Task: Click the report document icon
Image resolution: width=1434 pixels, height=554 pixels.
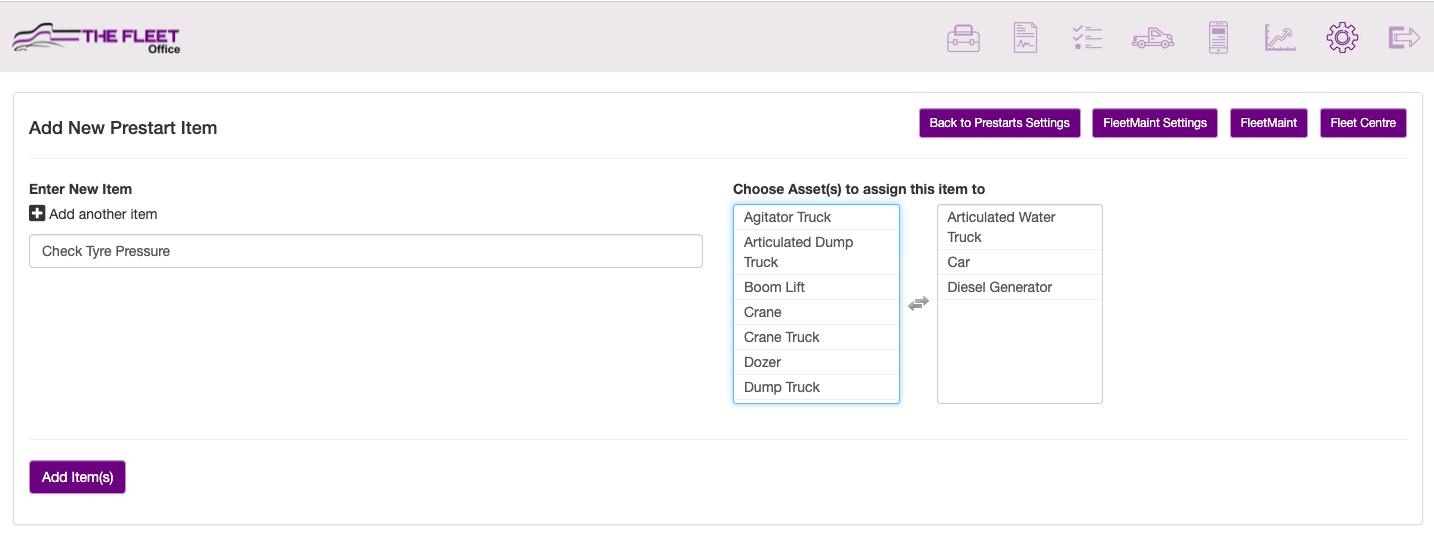Action: coord(1025,38)
